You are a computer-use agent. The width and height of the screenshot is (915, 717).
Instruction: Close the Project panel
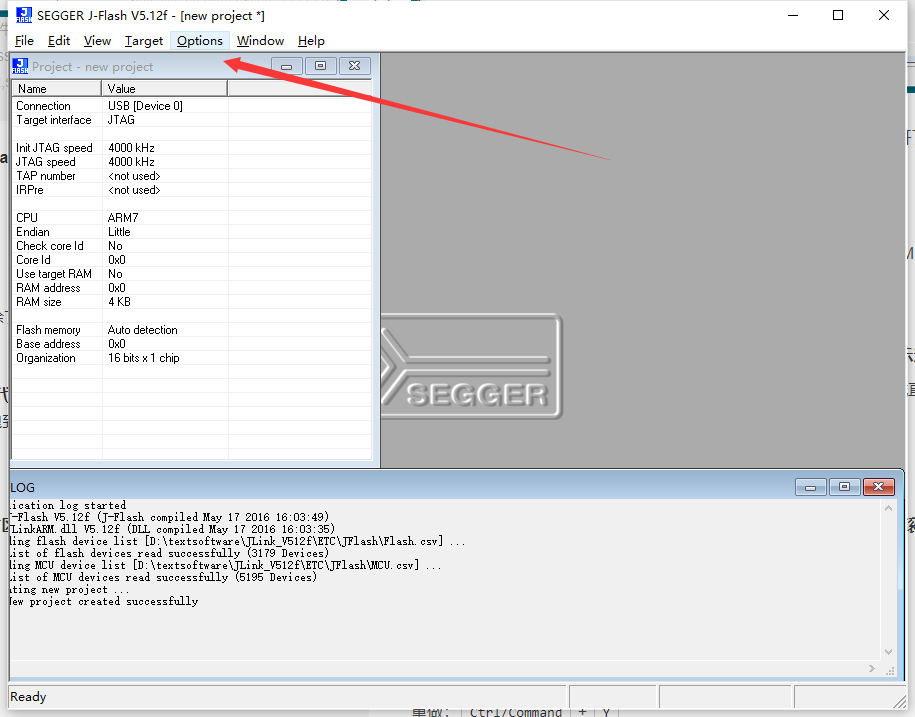point(354,66)
